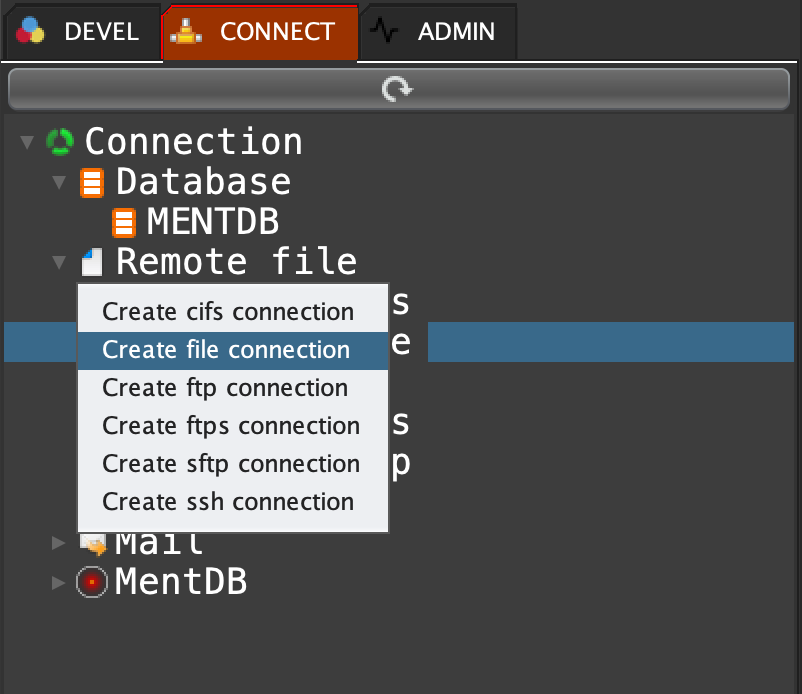
Task: Choose Create file connection
Action: point(226,350)
